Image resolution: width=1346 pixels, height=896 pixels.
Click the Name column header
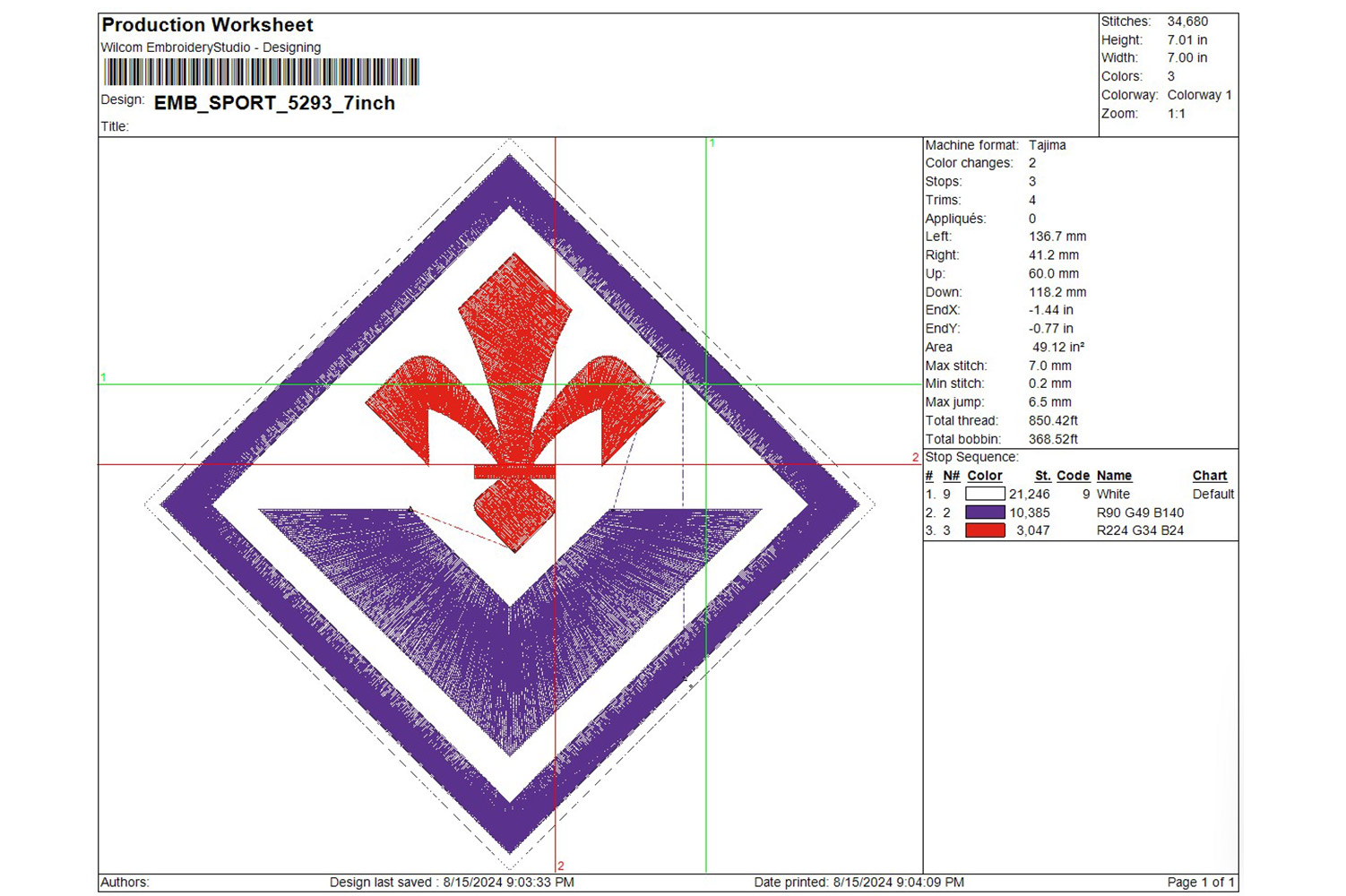pyautogui.click(x=1113, y=476)
